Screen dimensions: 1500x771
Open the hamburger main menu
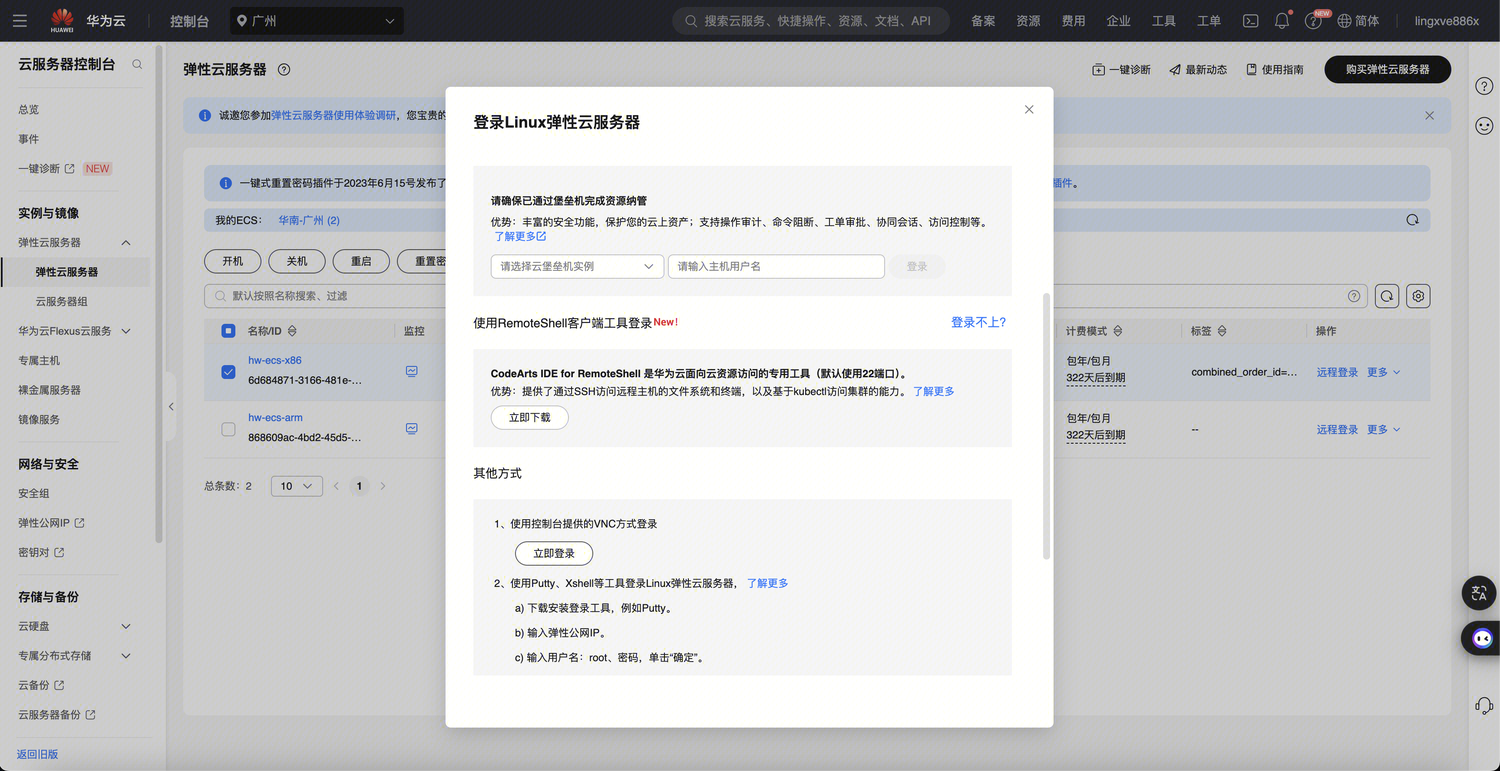tap(20, 21)
